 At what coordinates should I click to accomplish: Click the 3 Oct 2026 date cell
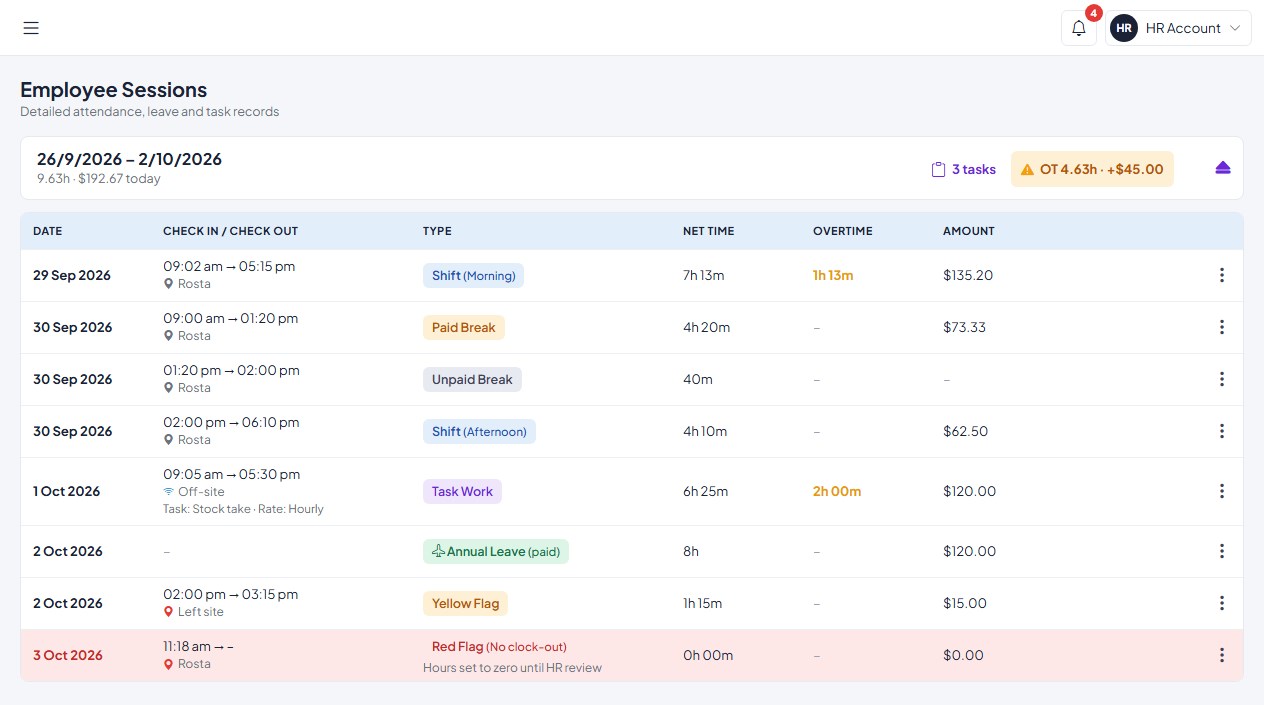(68, 655)
